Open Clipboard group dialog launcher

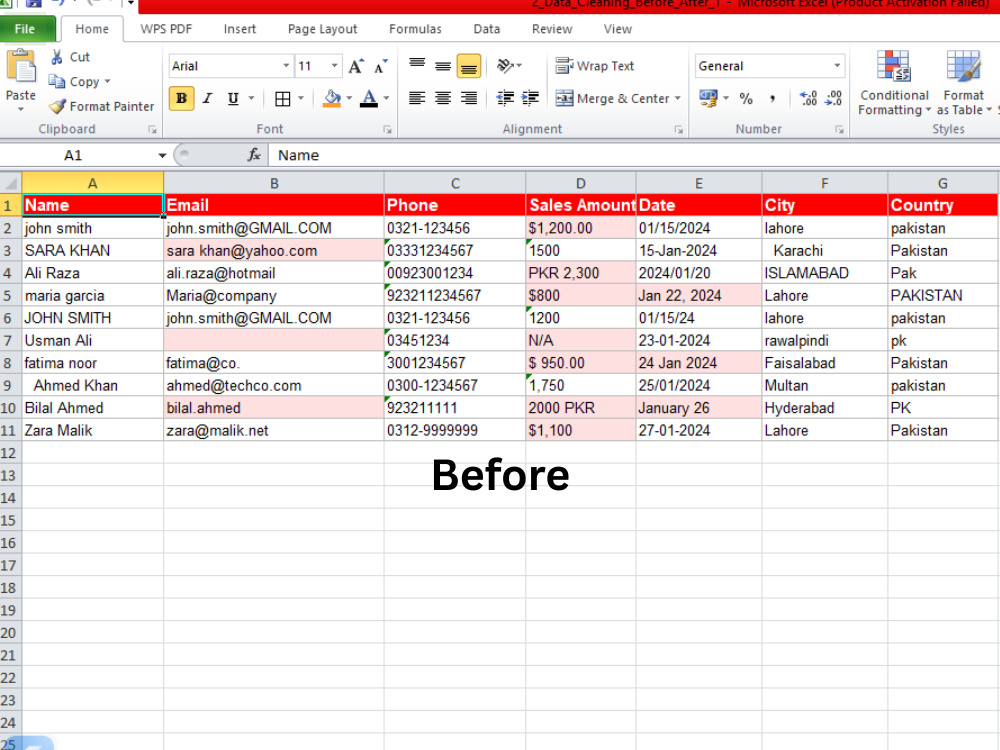[x=152, y=129]
